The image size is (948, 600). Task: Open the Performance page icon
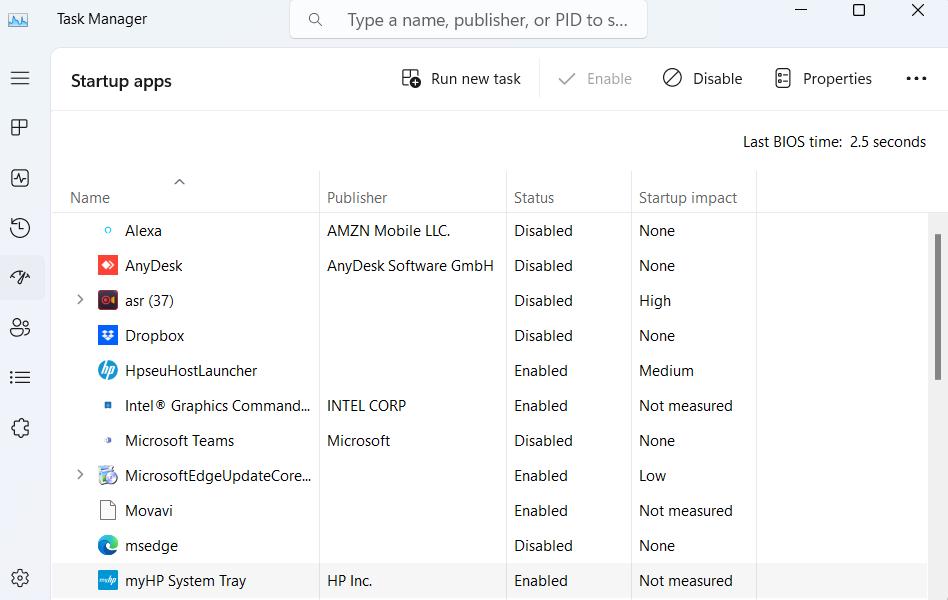[x=20, y=178]
